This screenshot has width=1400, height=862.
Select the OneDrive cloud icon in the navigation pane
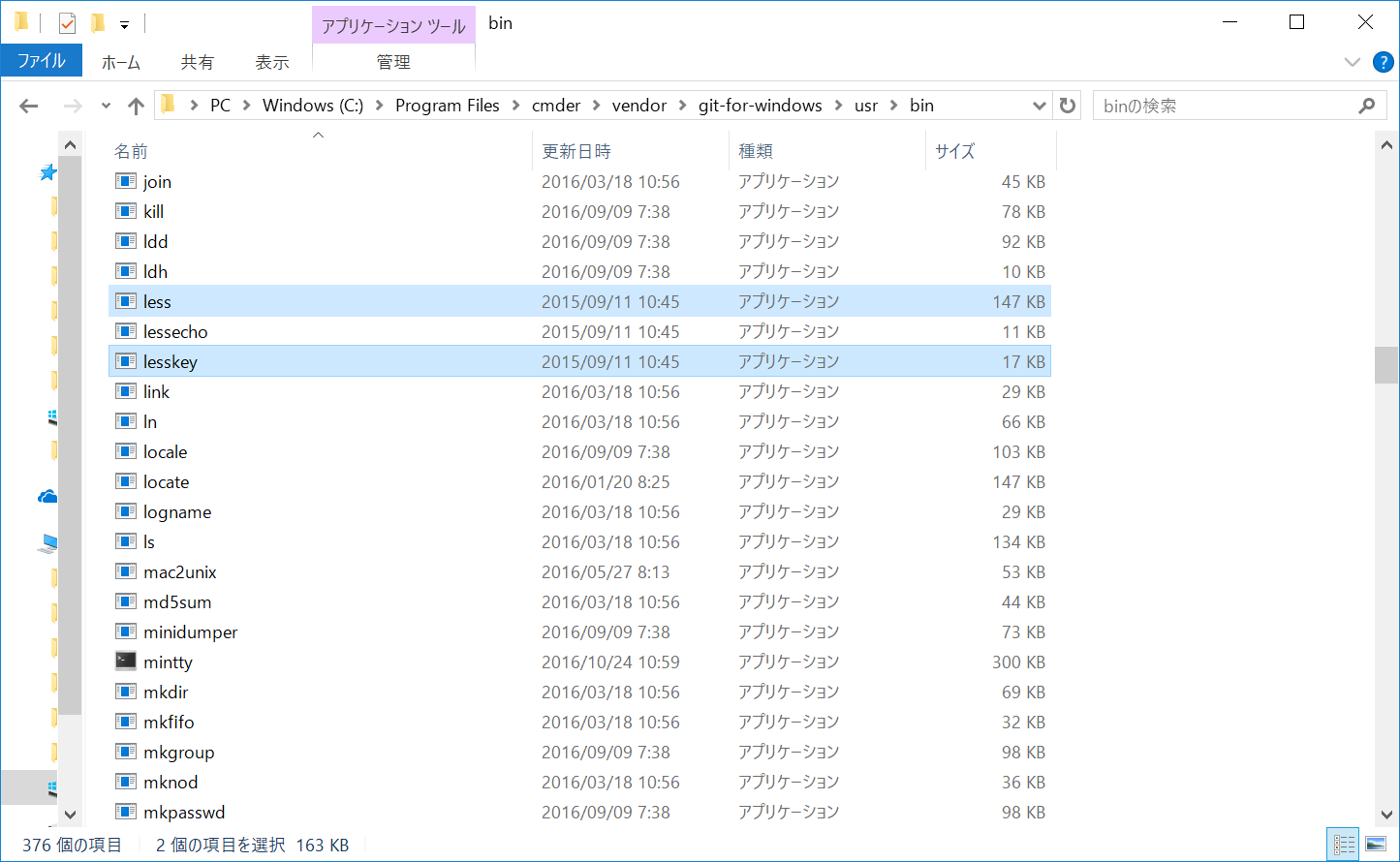pyautogui.click(x=47, y=497)
